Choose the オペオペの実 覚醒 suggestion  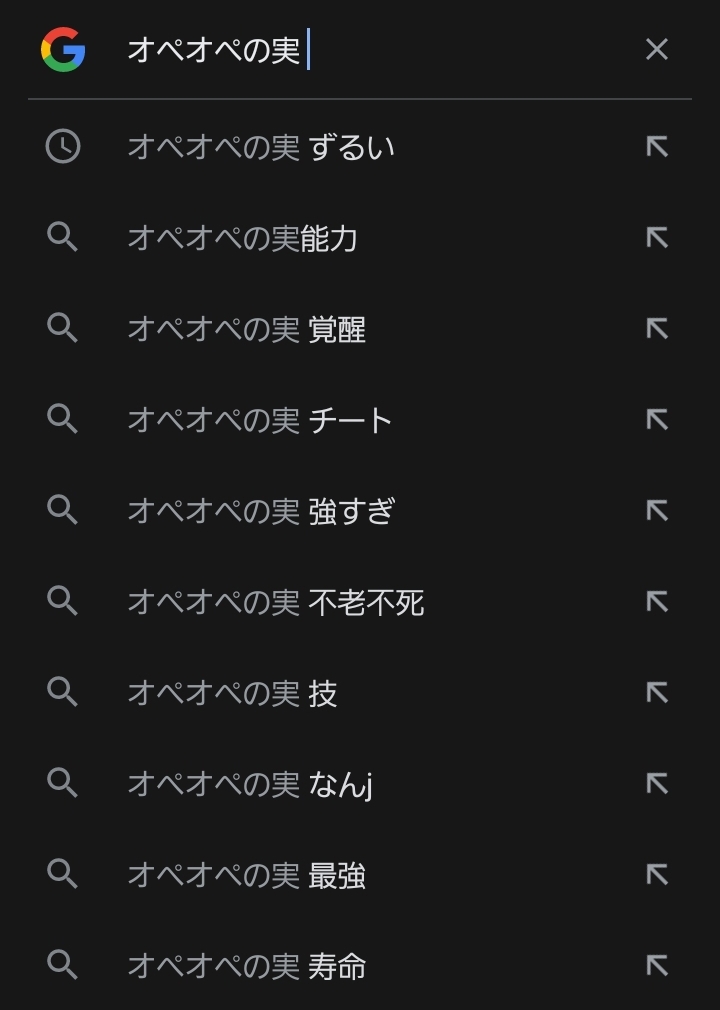(247, 329)
